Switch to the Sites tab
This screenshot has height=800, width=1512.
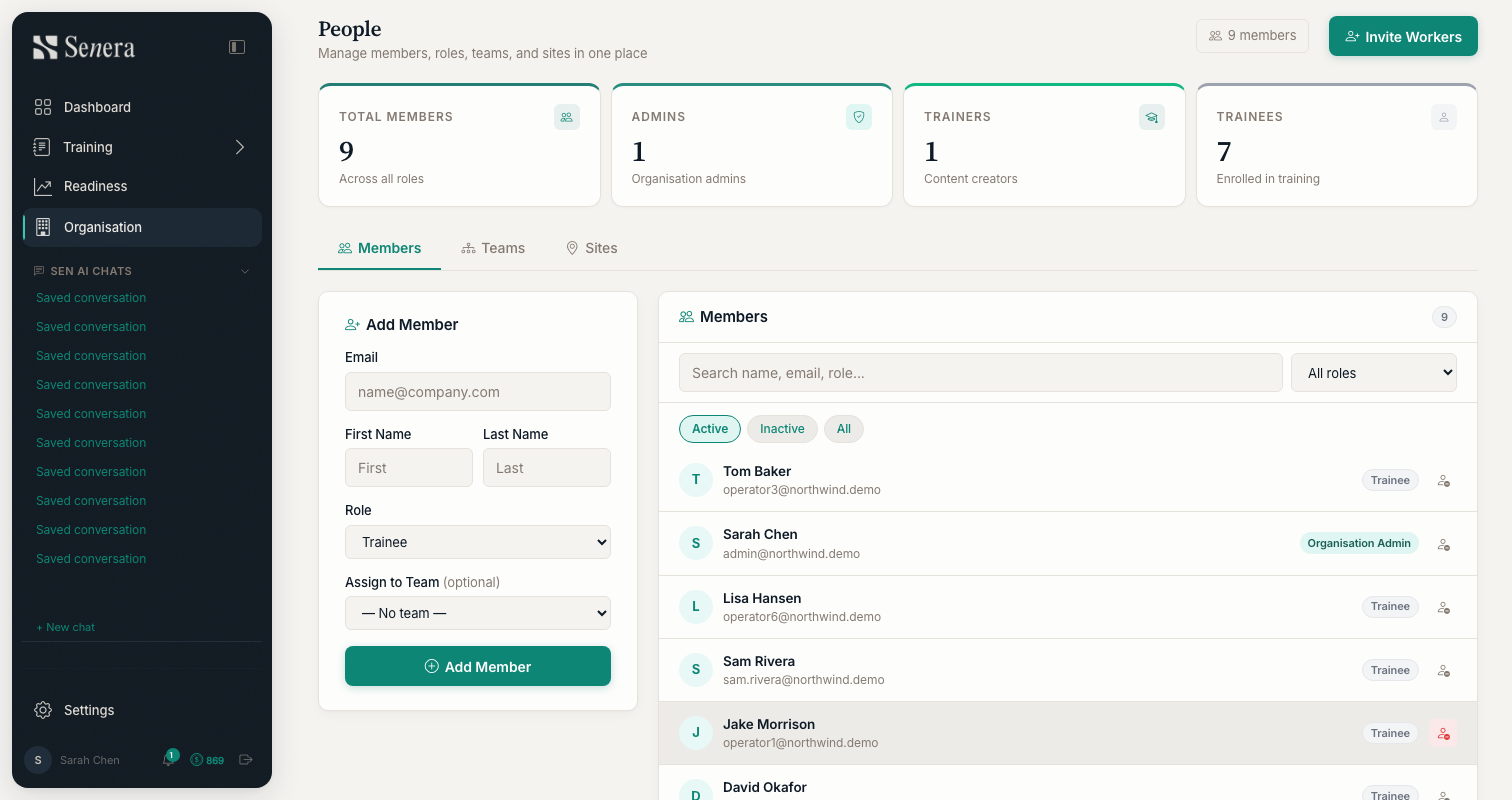pos(591,248)
